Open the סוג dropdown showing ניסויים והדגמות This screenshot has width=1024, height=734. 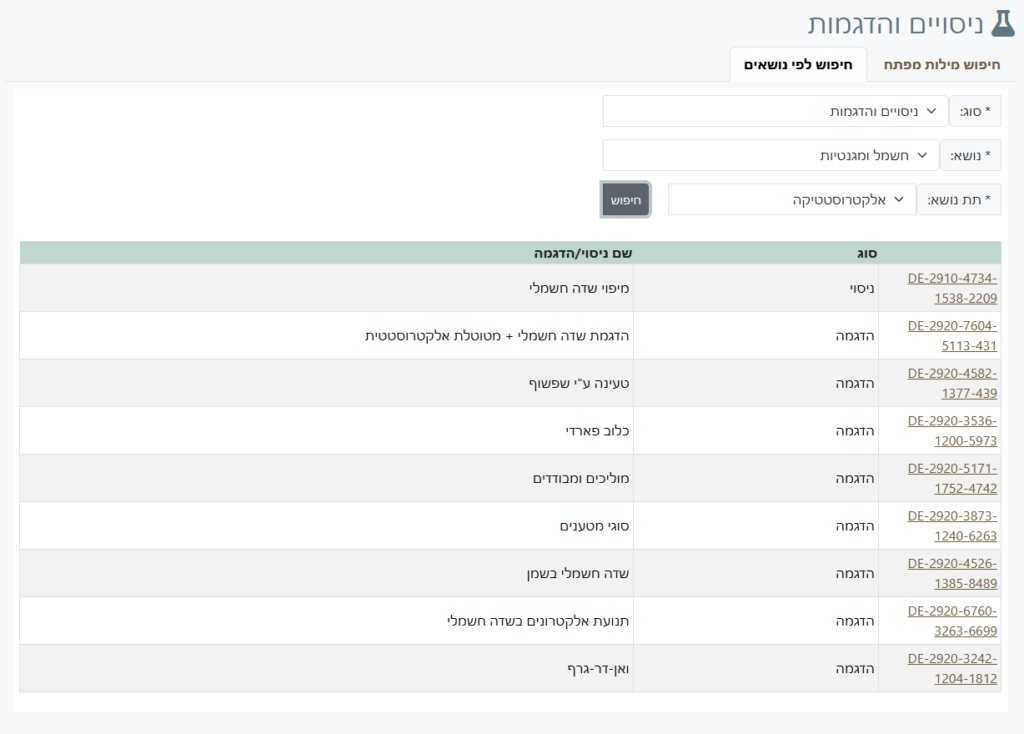click(x=775, y=111)
